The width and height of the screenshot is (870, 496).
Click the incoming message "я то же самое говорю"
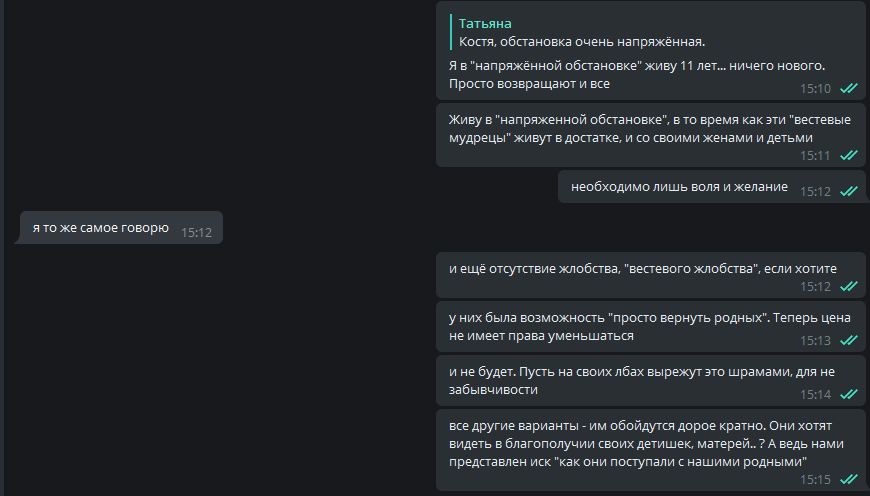click(x=100, y=229)
